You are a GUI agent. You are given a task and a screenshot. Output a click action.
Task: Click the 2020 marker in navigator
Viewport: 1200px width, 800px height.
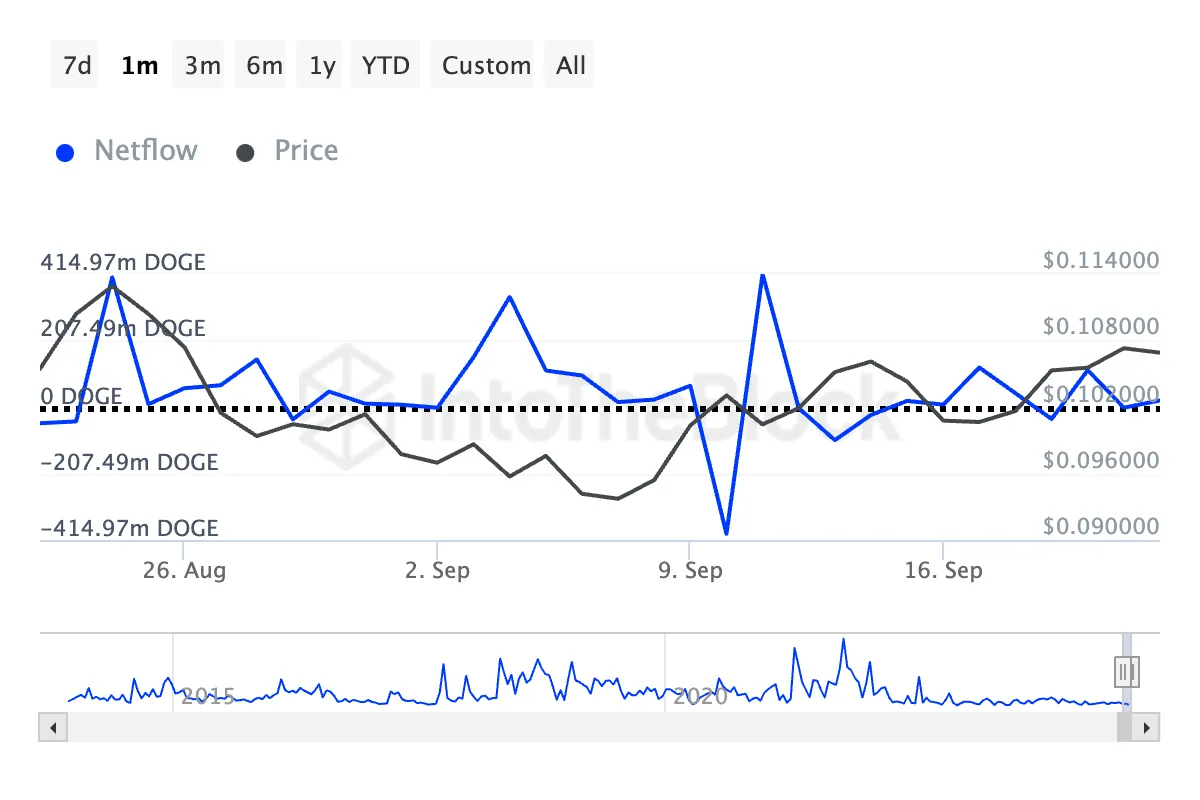click(700, 696)
